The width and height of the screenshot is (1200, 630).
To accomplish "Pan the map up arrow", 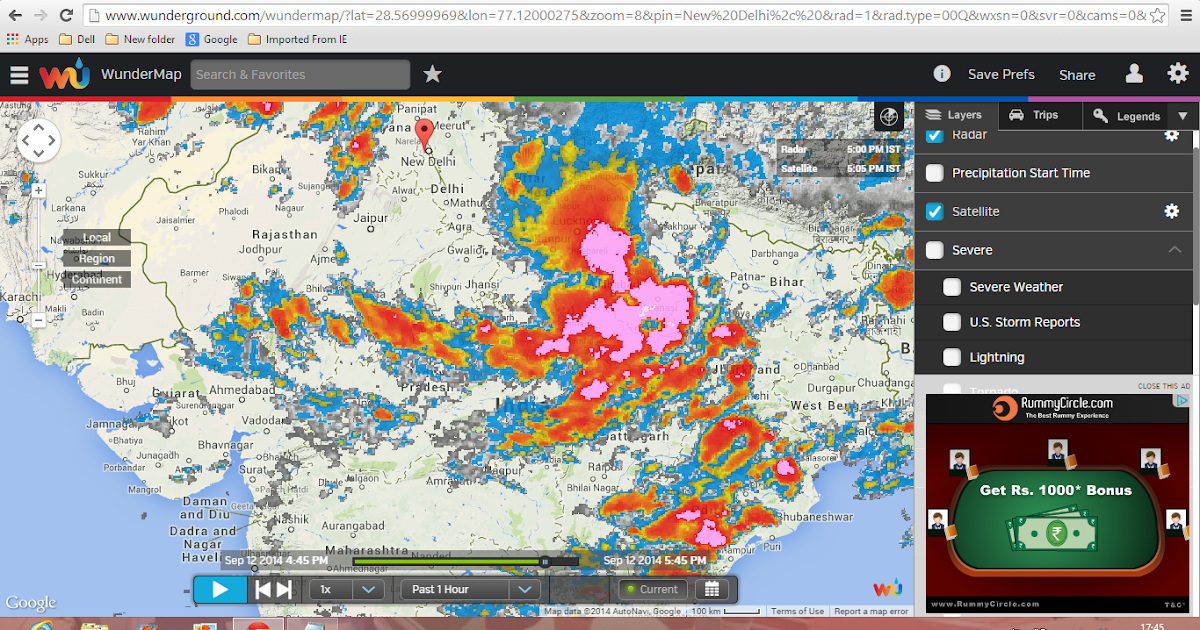I will click(39, 128).
